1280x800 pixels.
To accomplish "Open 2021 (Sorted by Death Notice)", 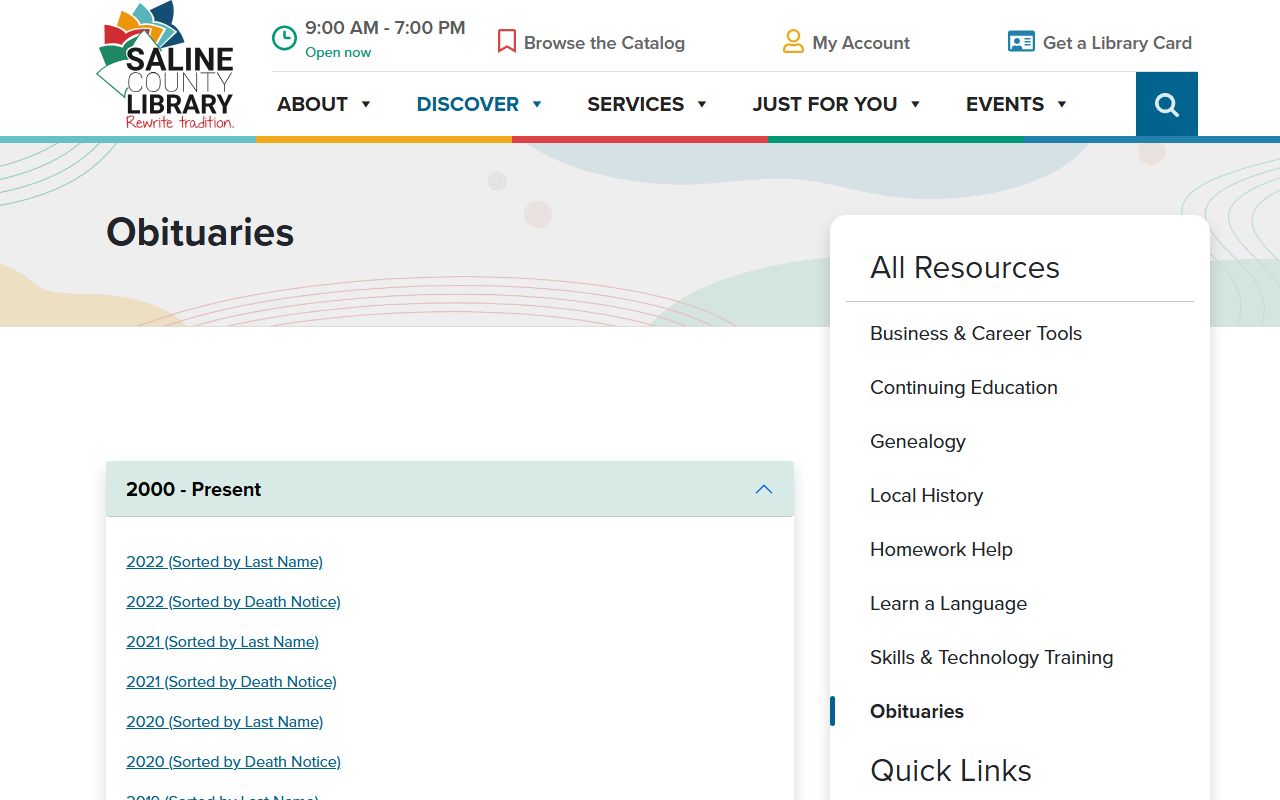I will tap(231, 682).
